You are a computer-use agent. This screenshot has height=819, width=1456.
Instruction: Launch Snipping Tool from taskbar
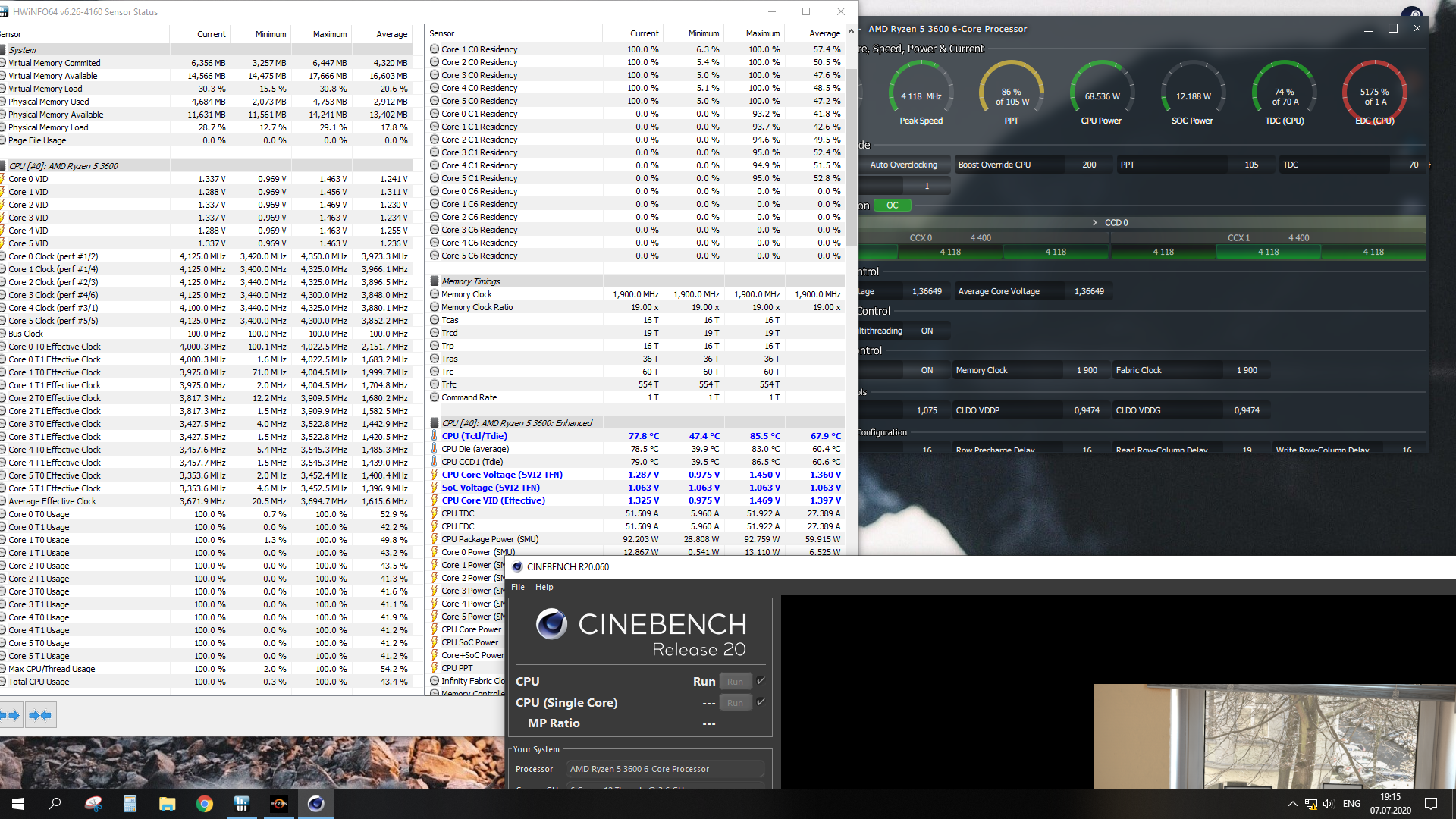point(93,804)
